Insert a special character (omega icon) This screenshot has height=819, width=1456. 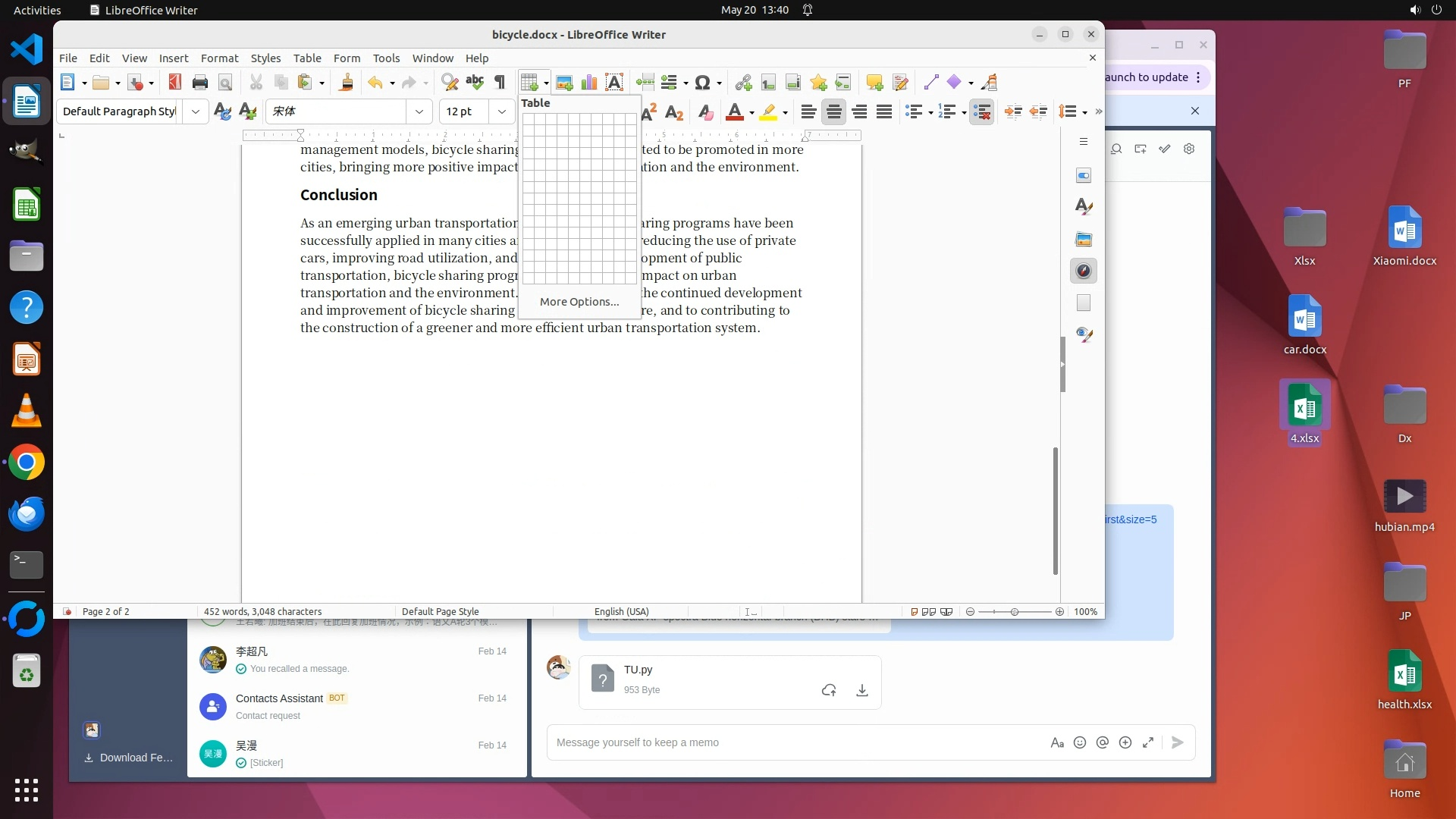(x=702, y=82)
